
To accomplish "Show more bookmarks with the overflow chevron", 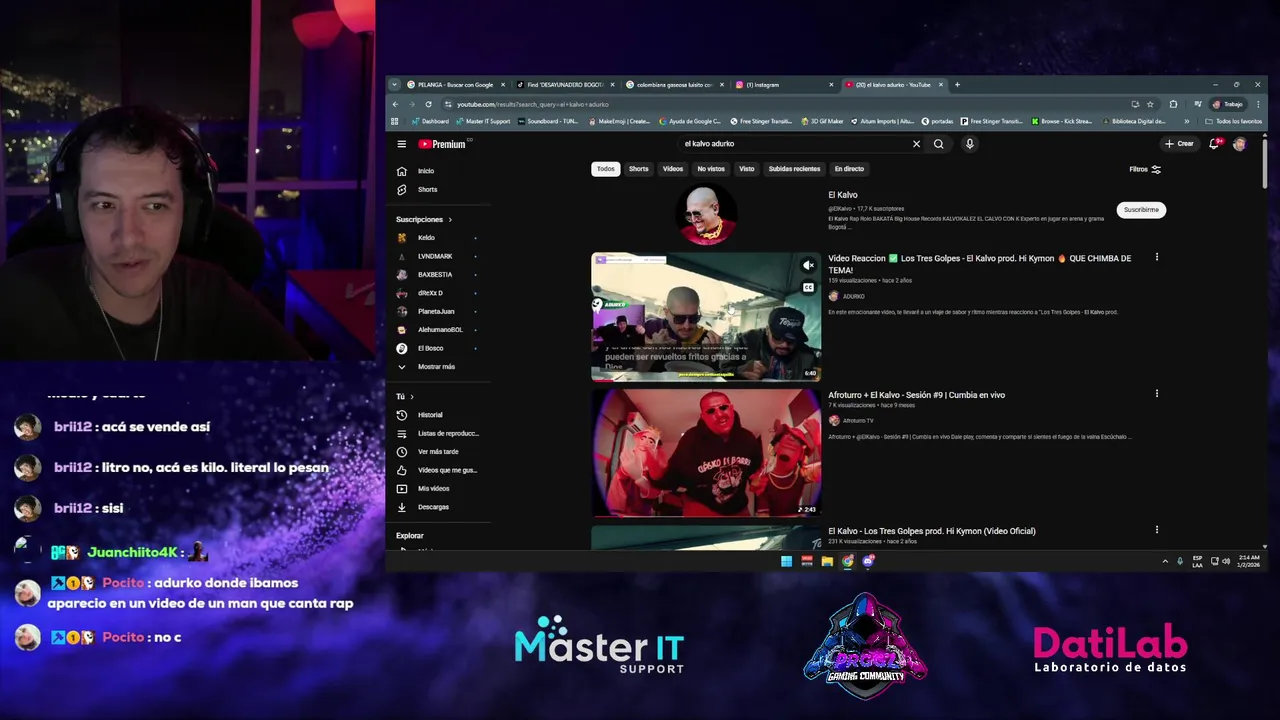I will tap(1187, 121).
